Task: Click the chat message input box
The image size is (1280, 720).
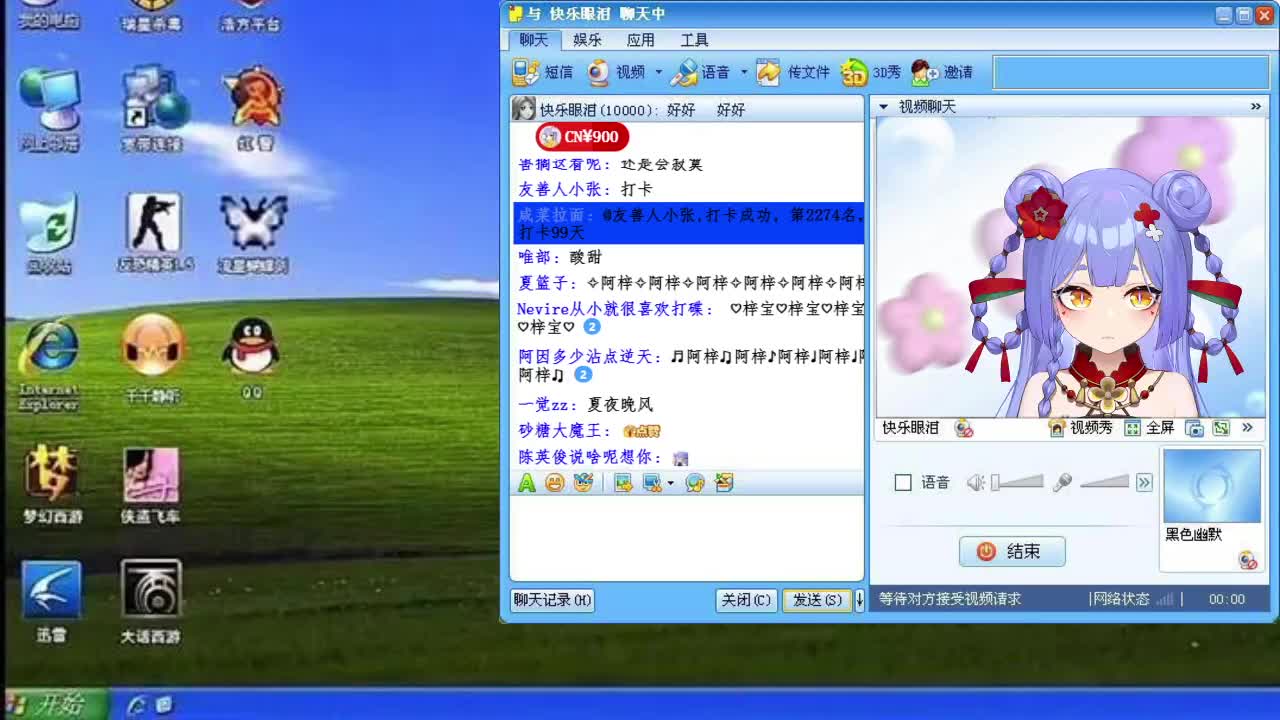Action: coord(686,538)
